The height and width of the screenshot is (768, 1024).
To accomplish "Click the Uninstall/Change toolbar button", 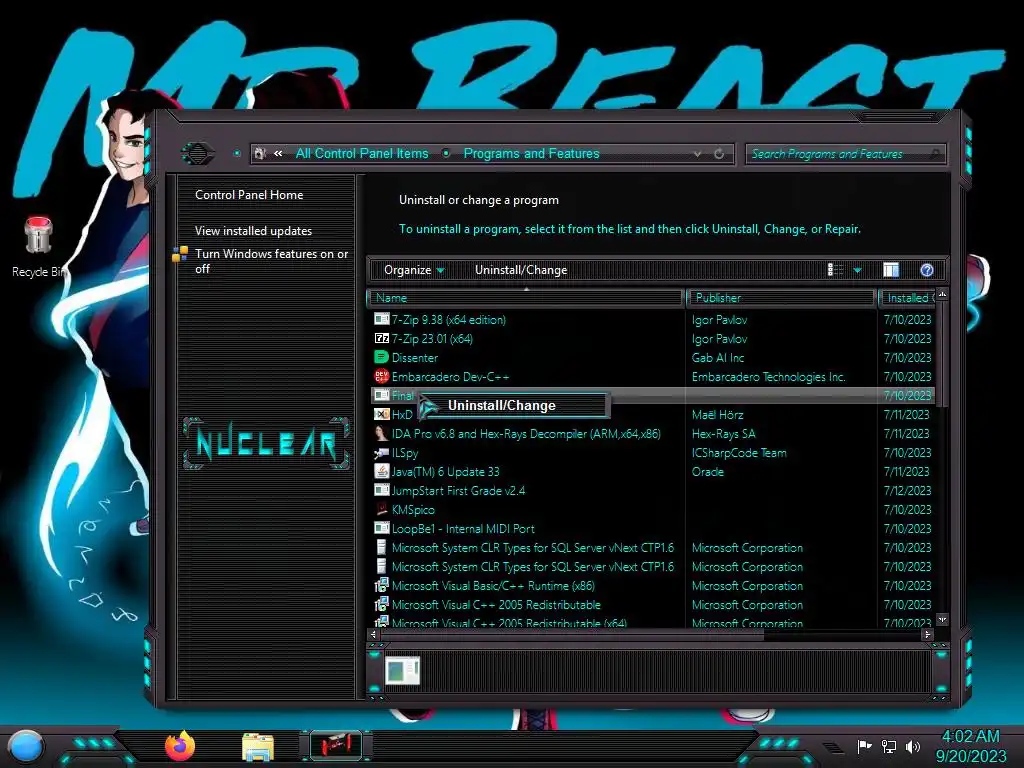I will (x=521, y=270).
